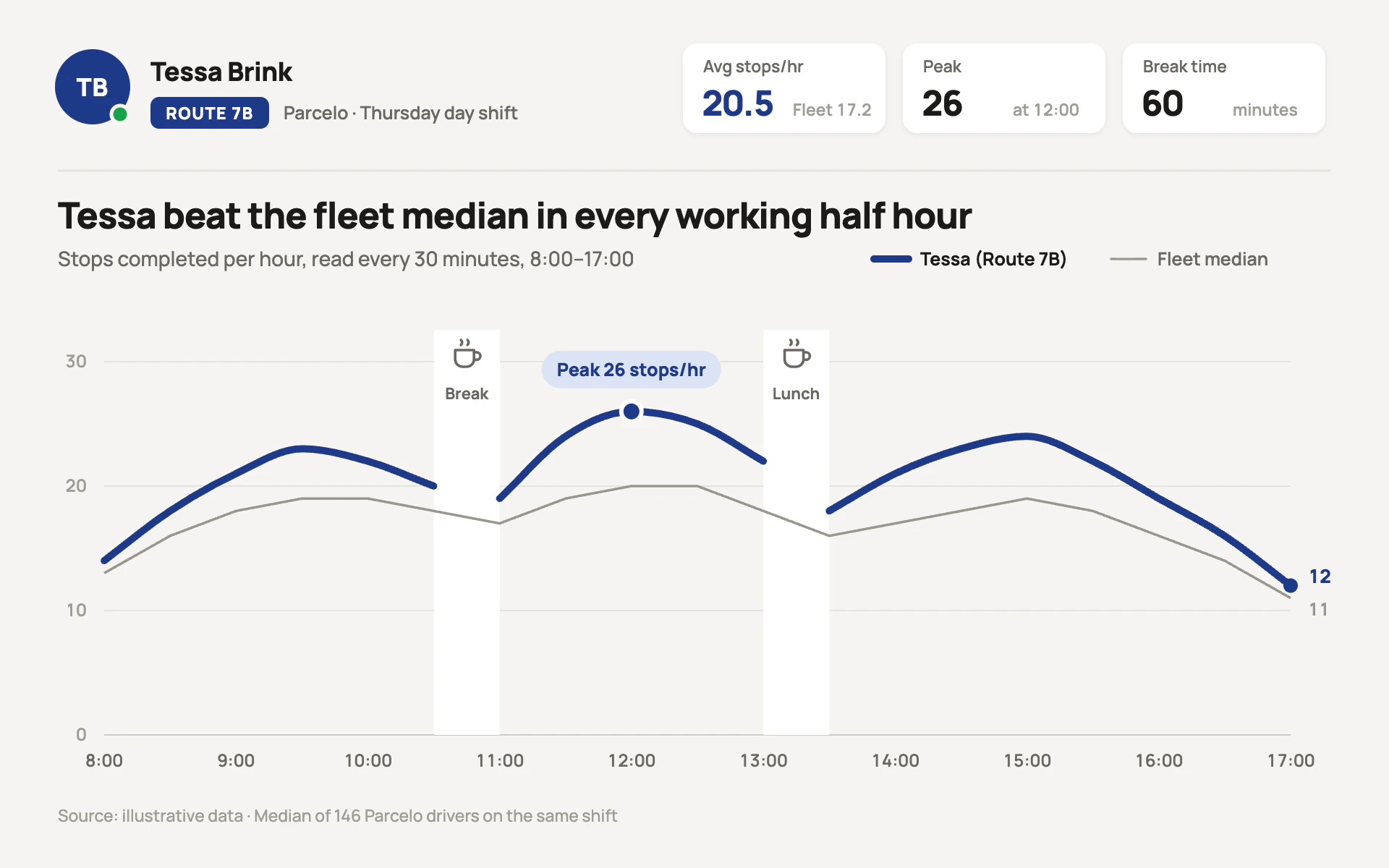Click the 10 y-axis label

coord(76,610)
